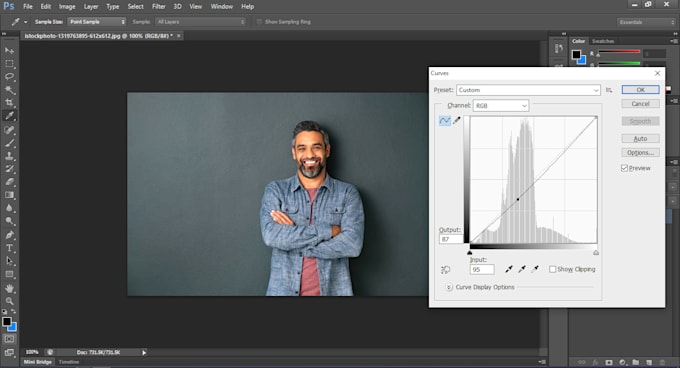This screenshot has width=680, height=368.
Task: Click Cancel in the Curves dialog
Action: pyautogui.click(x=640, y=104)
